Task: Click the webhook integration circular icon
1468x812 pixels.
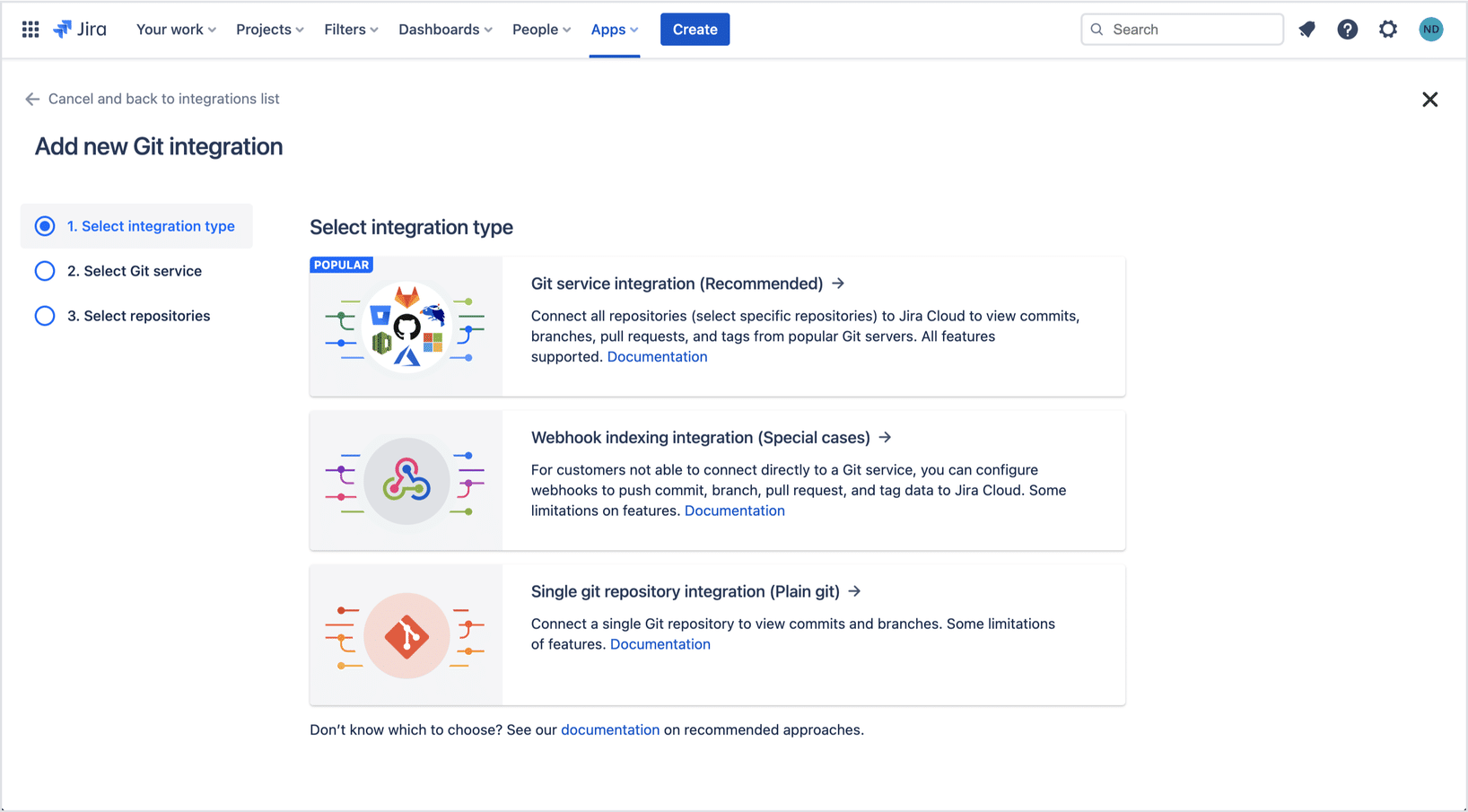Action: [406, 480]
